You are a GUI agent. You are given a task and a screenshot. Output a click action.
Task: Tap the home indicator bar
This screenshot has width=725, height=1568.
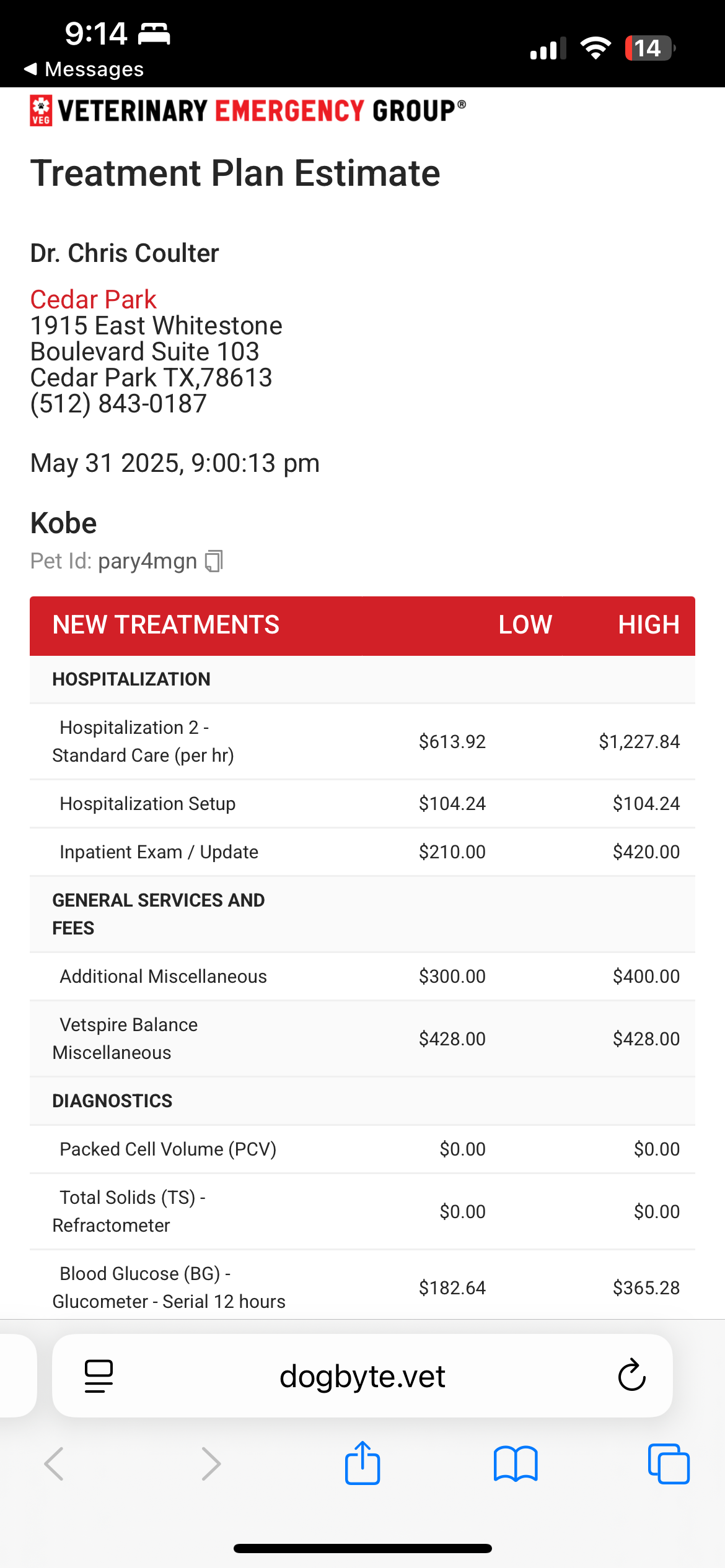362,1548
